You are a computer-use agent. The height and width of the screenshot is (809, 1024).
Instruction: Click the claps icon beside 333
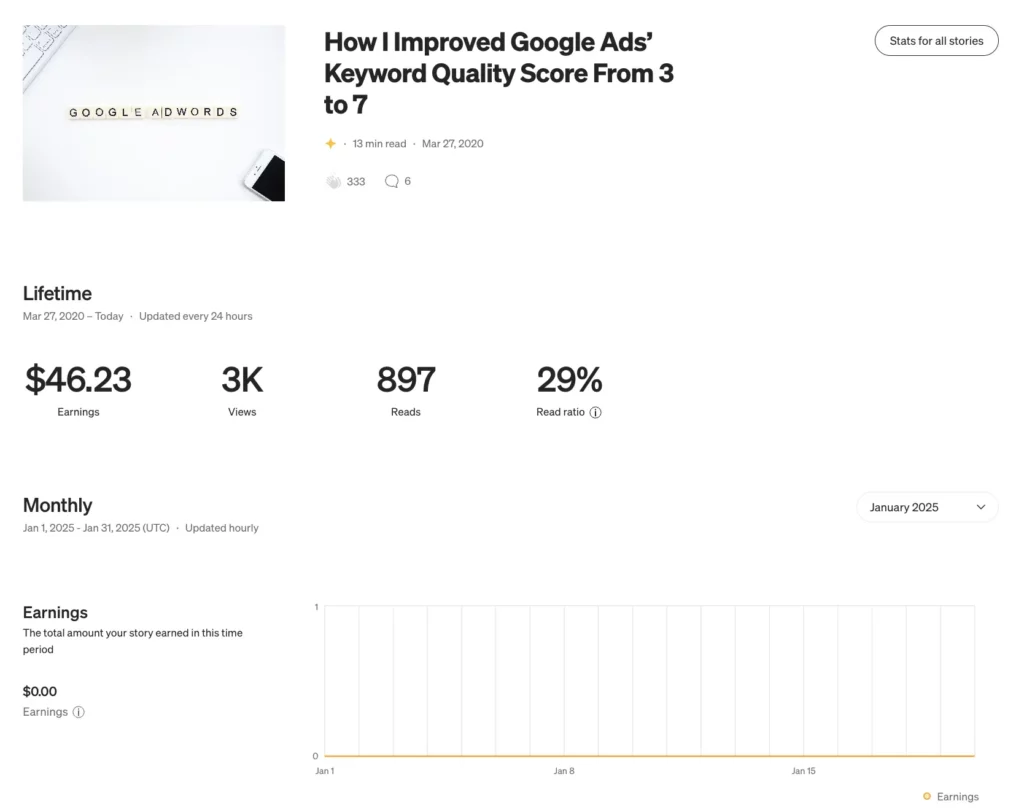[334, 182]
